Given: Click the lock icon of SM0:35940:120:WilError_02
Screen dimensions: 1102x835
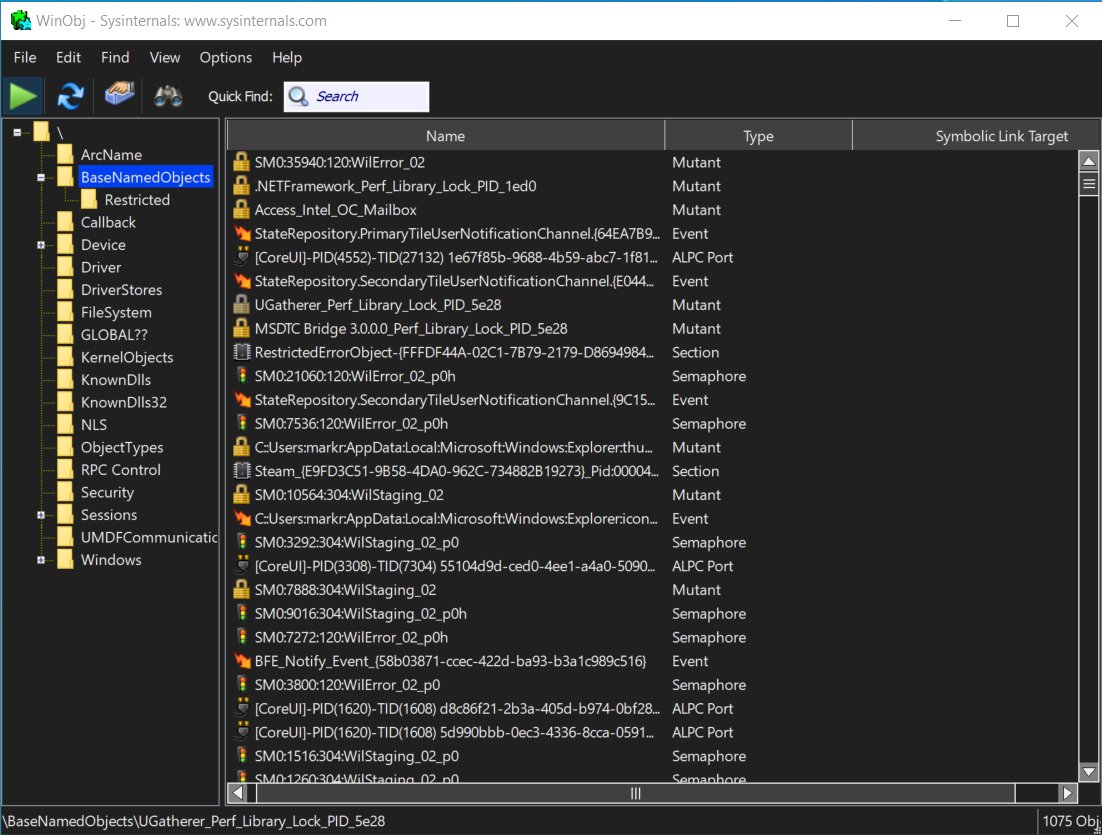Looking at the screenshot, I should (241, 162).
